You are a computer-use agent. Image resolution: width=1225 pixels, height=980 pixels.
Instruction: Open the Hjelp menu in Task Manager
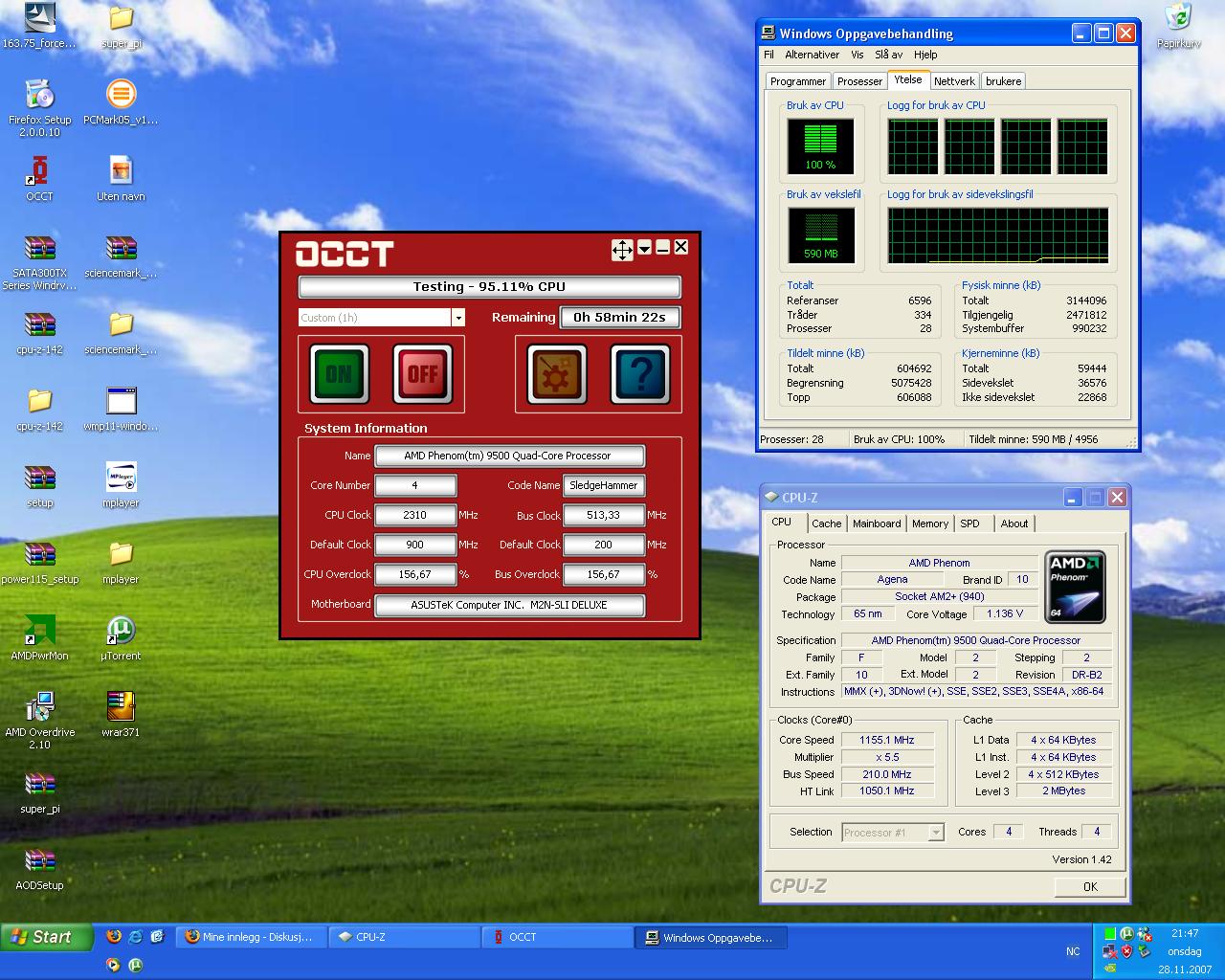point(925,55)
